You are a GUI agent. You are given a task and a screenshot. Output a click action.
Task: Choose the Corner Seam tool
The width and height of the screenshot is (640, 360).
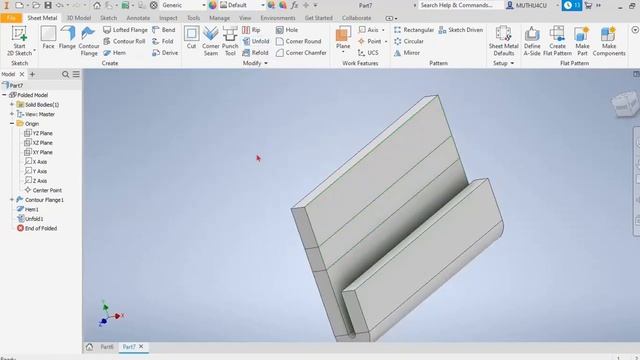pyautogui.click(x=211, y=41)
